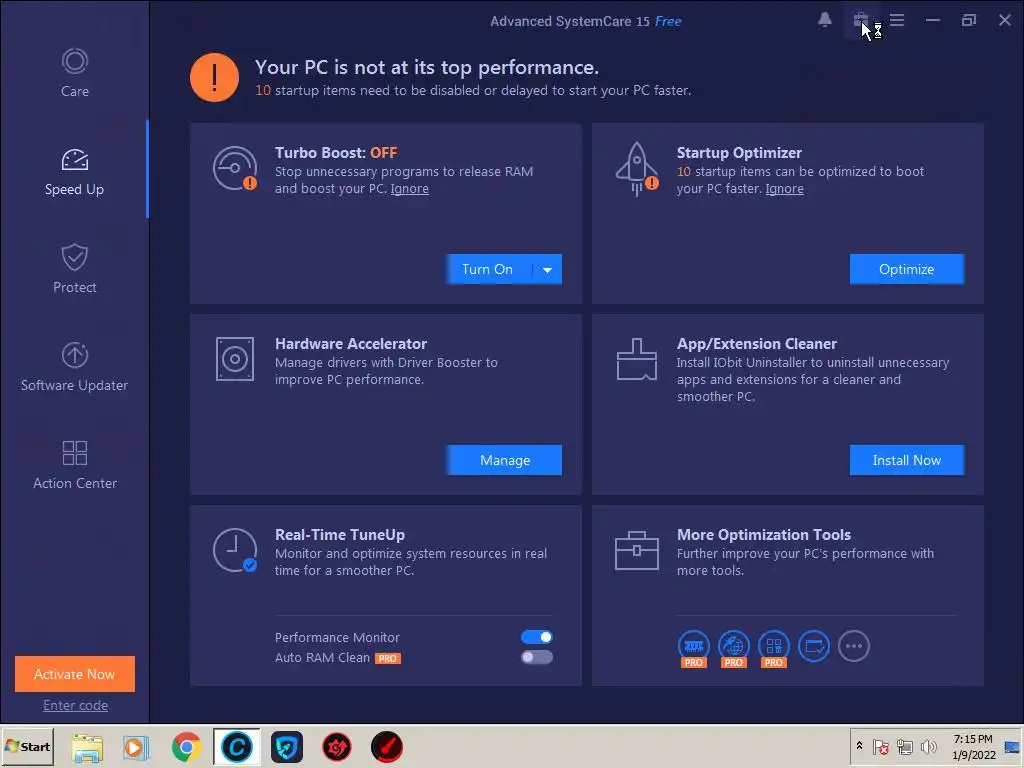Open the blue shield rocket taskbar app
The height and width of the screenshot is (768, 1024).
[x=287, y=747]
